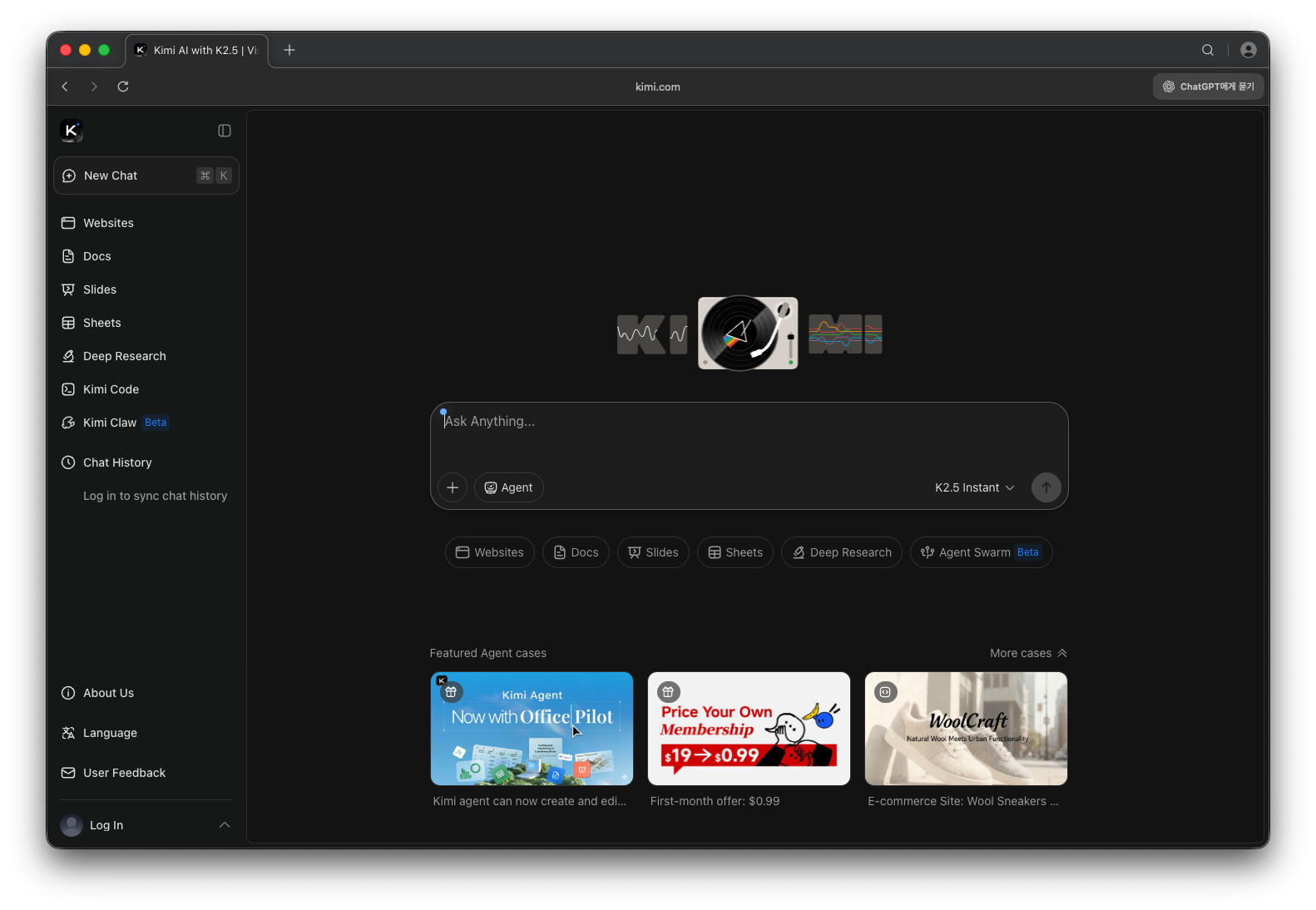Open the Price Your Own Membership card

click(749, 729)
